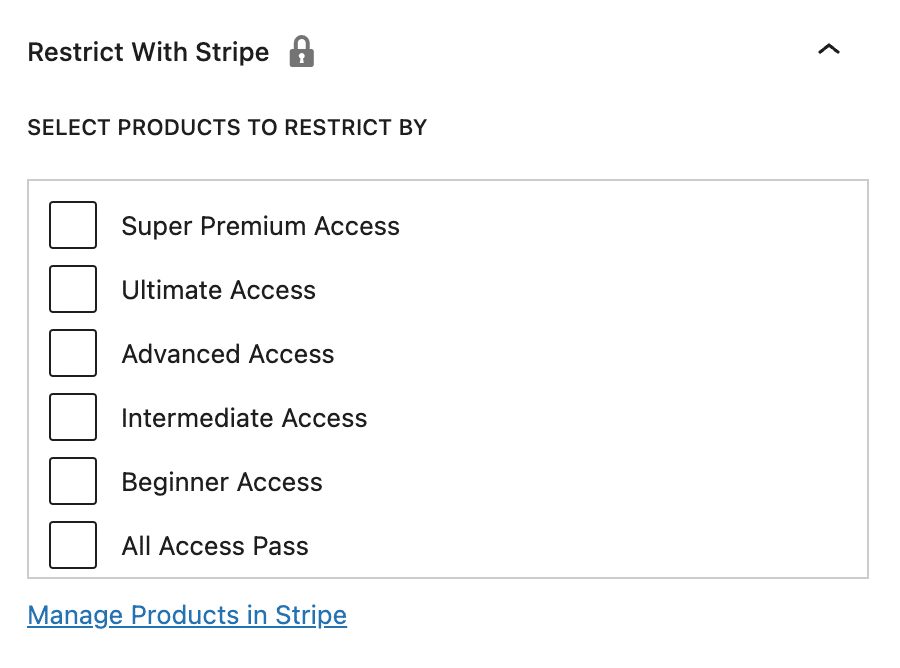Click the Select Products To Restrict By heading
The image size is (900, 668).
[227, 127]
